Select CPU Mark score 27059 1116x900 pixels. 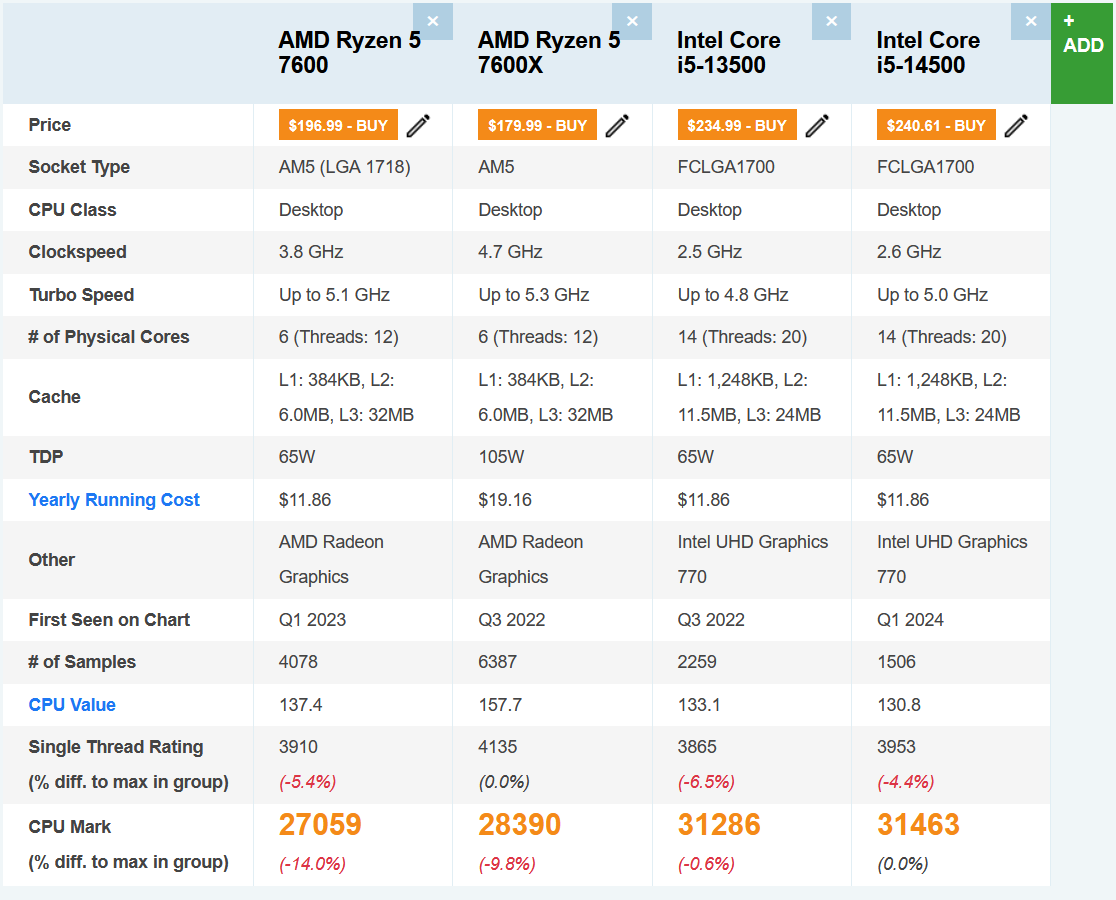click(320, 825)
